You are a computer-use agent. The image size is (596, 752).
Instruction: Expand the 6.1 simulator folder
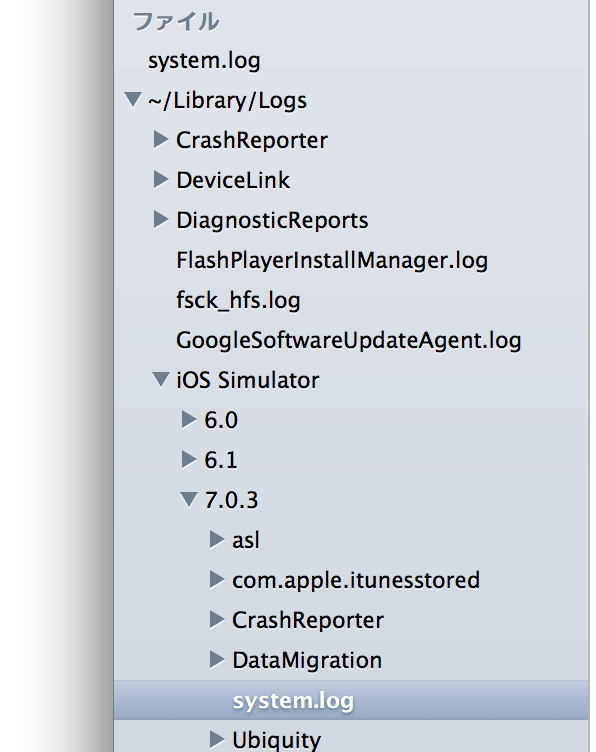pos(189,459)
